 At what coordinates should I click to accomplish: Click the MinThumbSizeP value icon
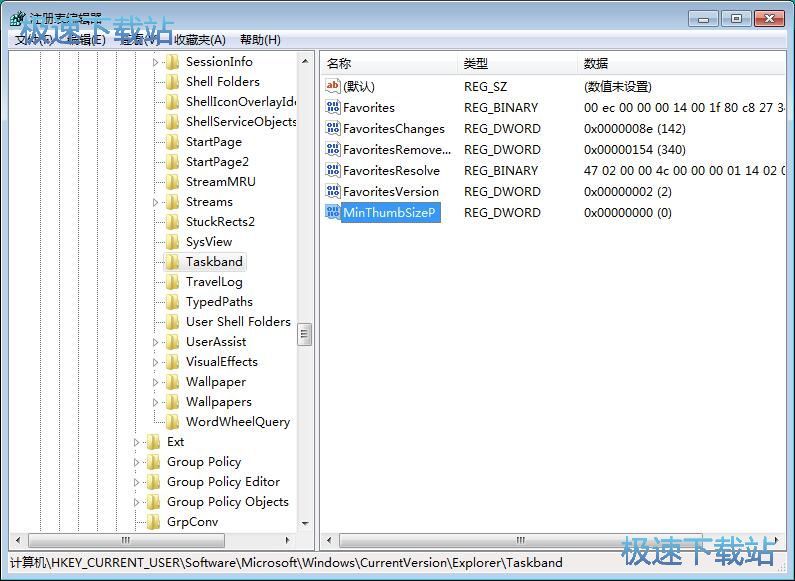[333, 212]
